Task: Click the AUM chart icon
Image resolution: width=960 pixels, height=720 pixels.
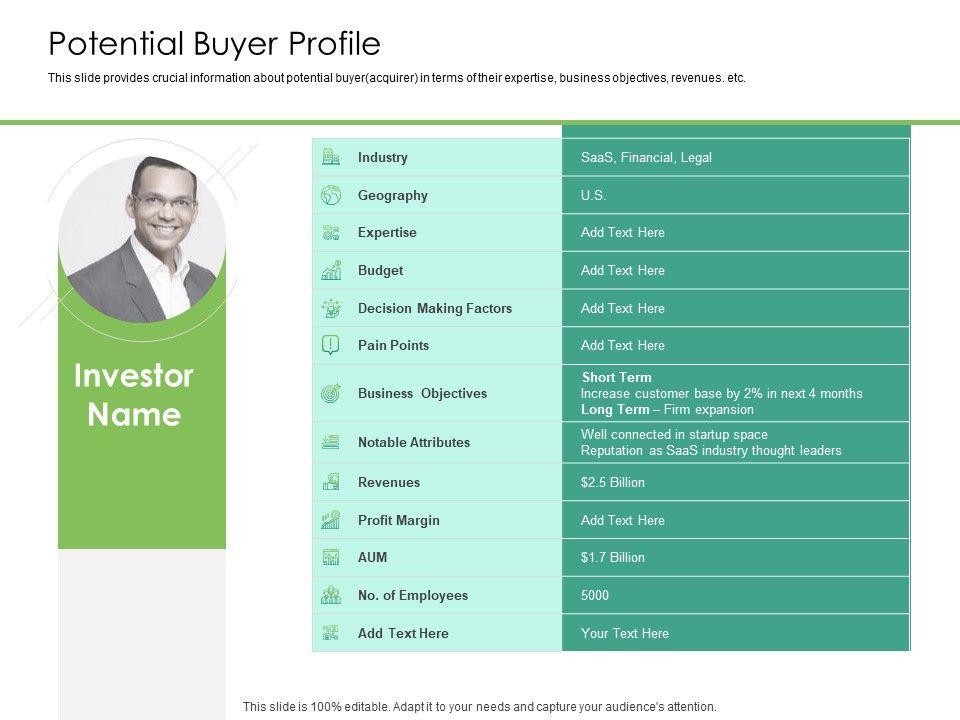Action: click(x=331, y=557)
